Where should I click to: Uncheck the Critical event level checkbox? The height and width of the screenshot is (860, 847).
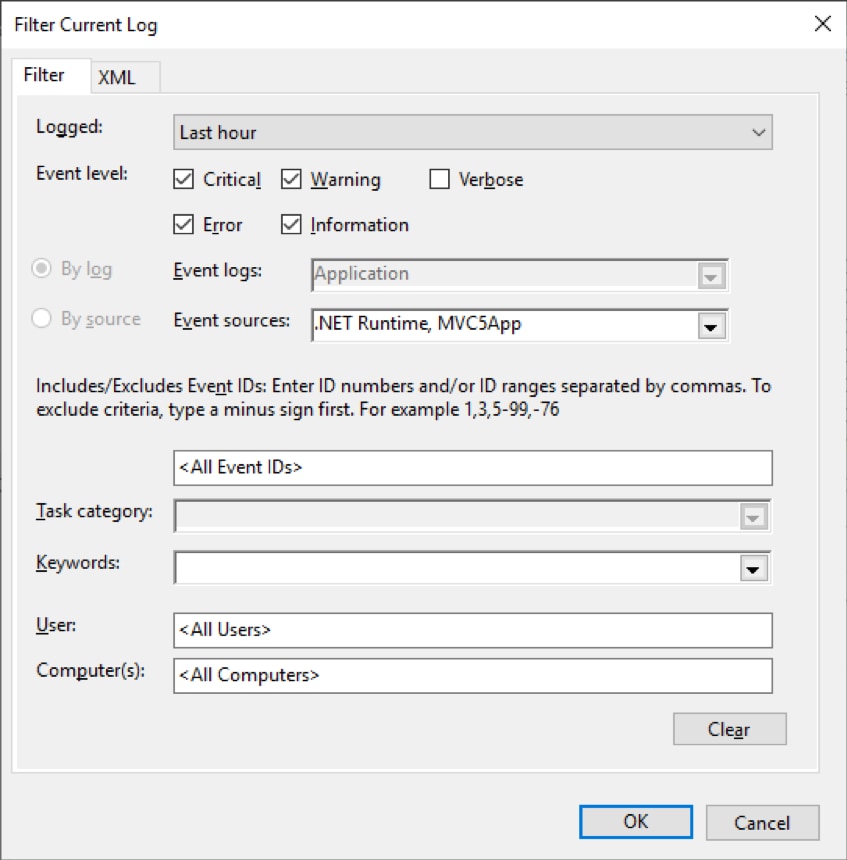184,180
